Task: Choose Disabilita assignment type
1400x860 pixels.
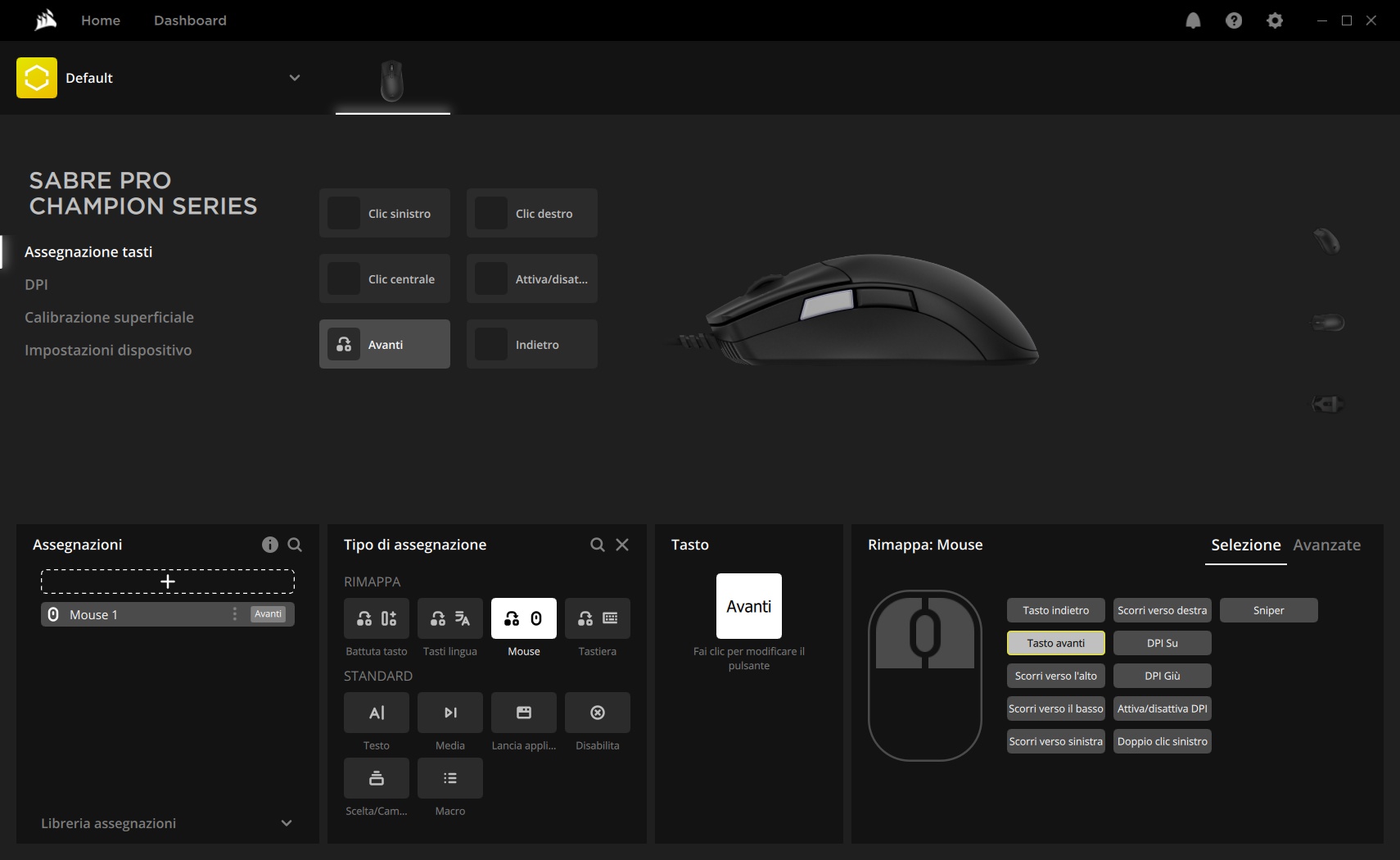Action: click(598, 713)
